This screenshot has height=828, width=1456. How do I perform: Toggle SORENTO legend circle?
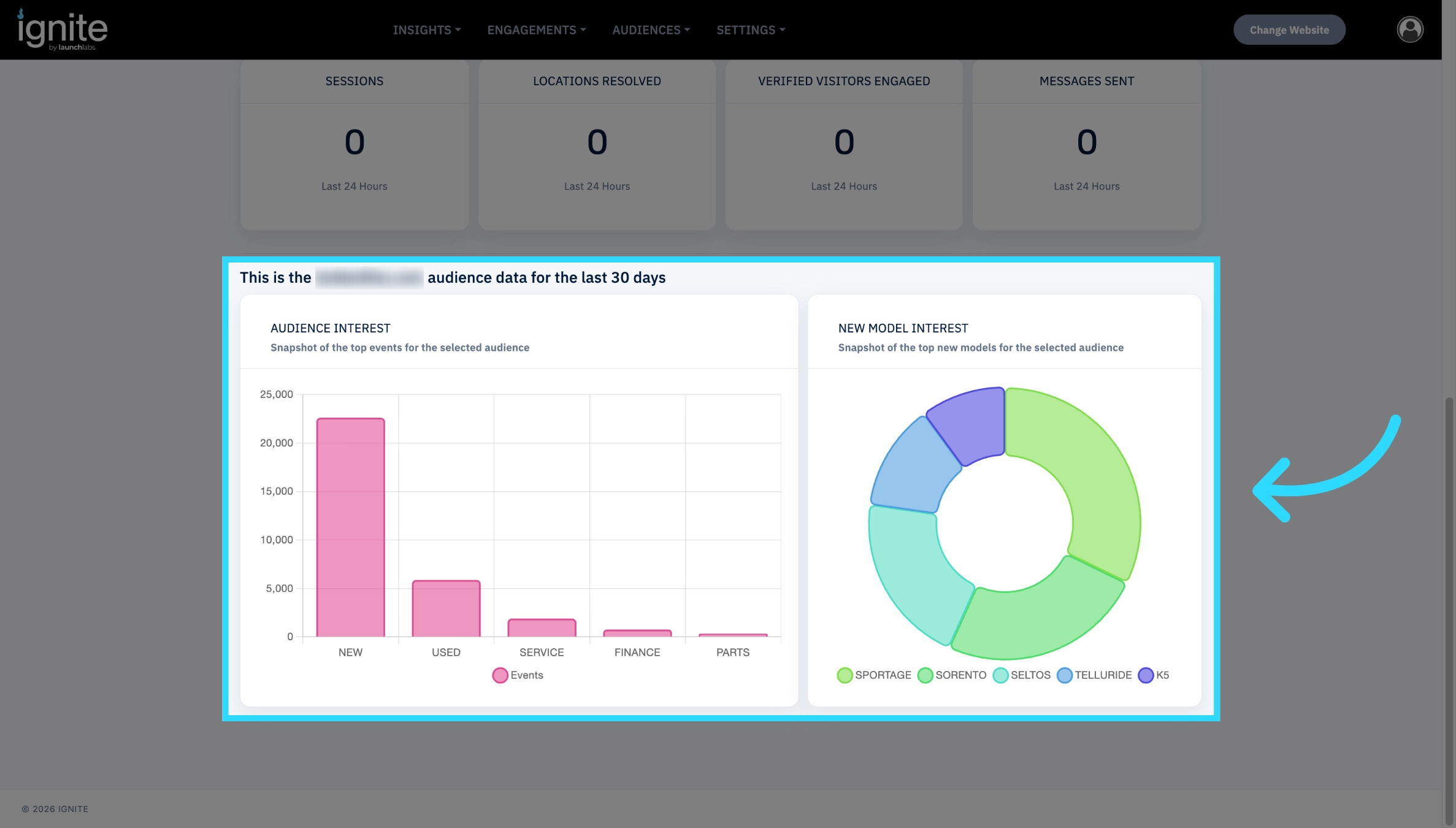pos(925,675)
